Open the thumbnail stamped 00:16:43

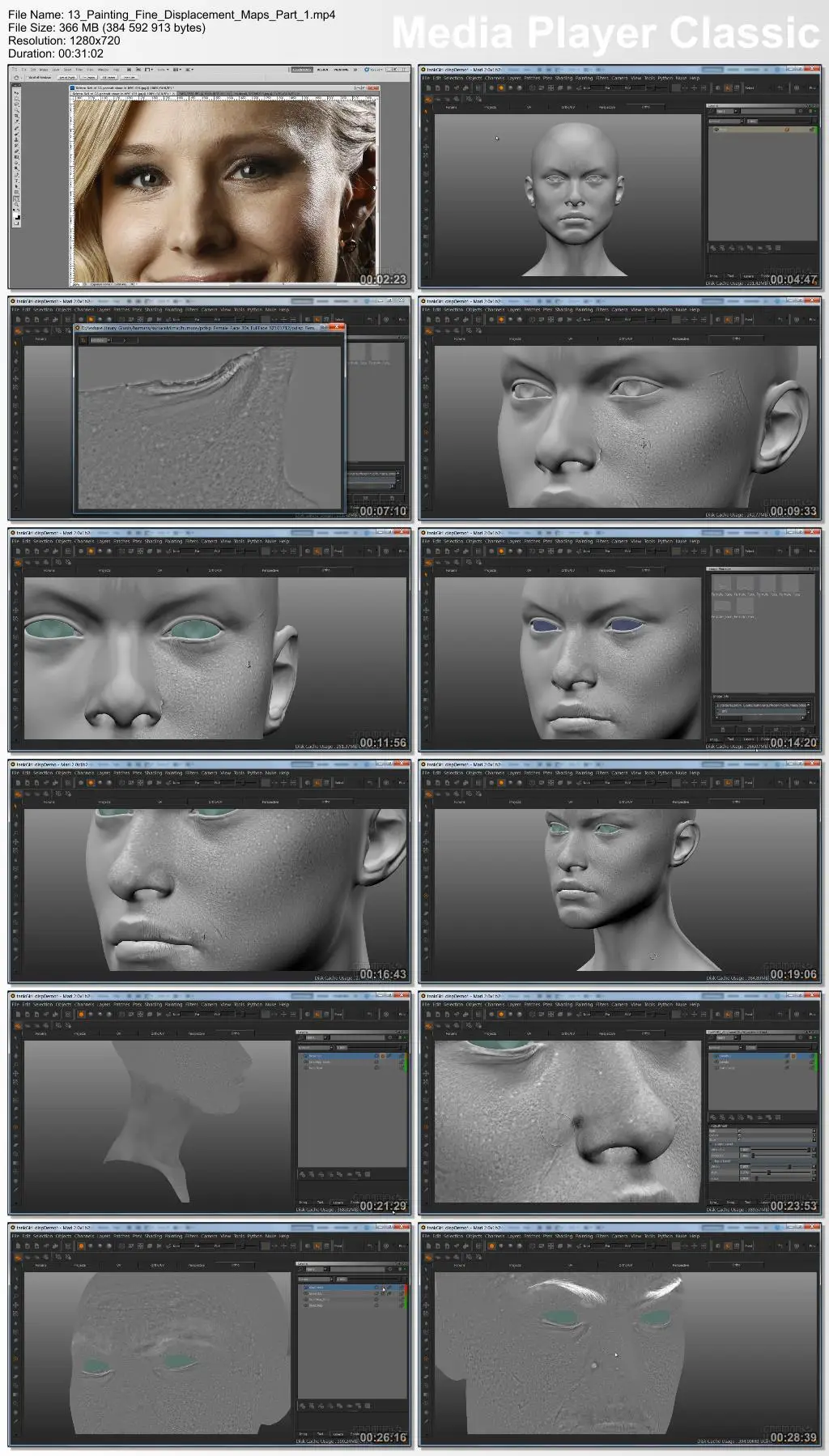pos(209,871)
